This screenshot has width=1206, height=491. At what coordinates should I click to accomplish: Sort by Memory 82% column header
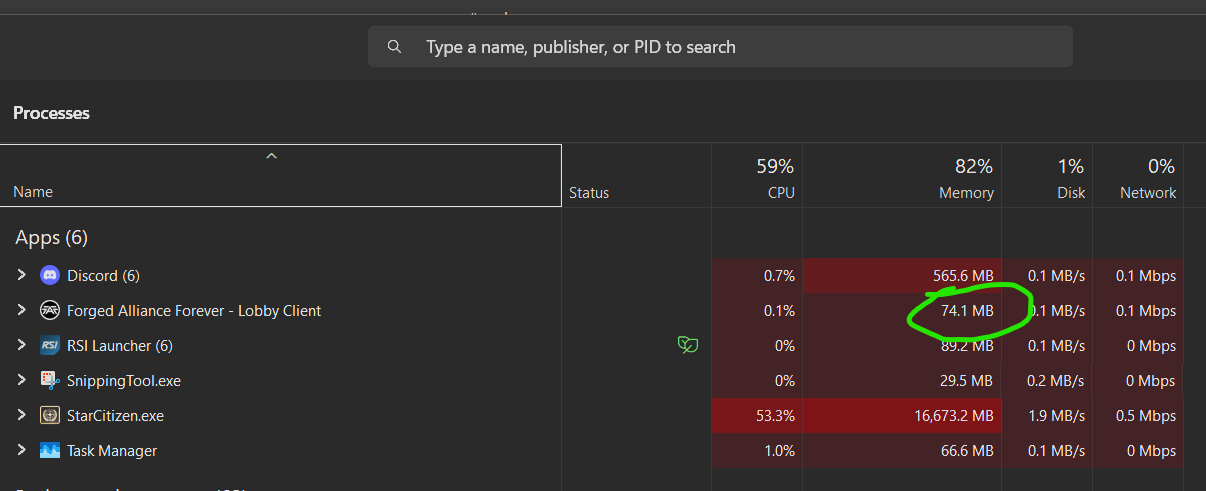902,178
